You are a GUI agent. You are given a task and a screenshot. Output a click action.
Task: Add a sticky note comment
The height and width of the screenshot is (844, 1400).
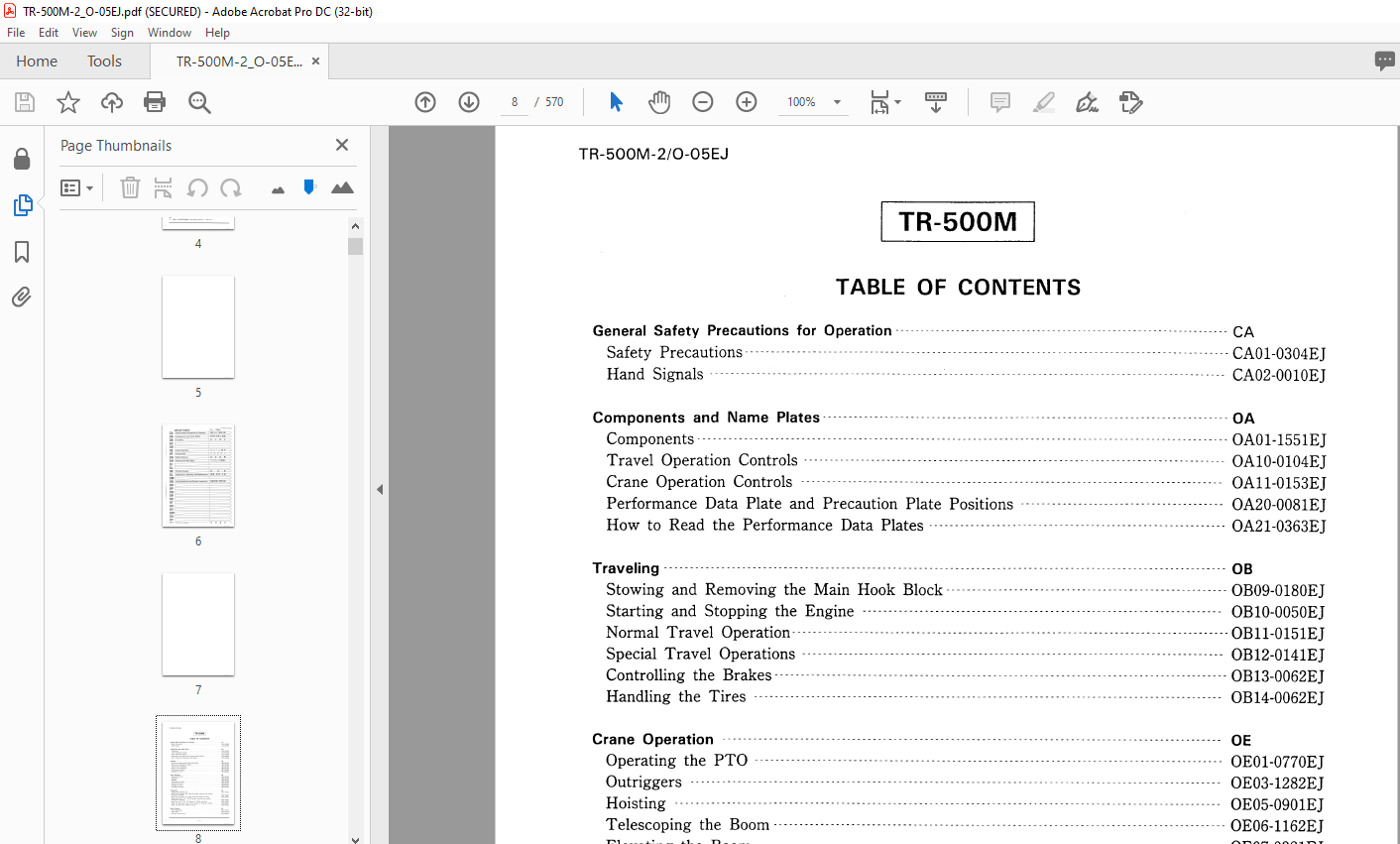click(1000, 102)
